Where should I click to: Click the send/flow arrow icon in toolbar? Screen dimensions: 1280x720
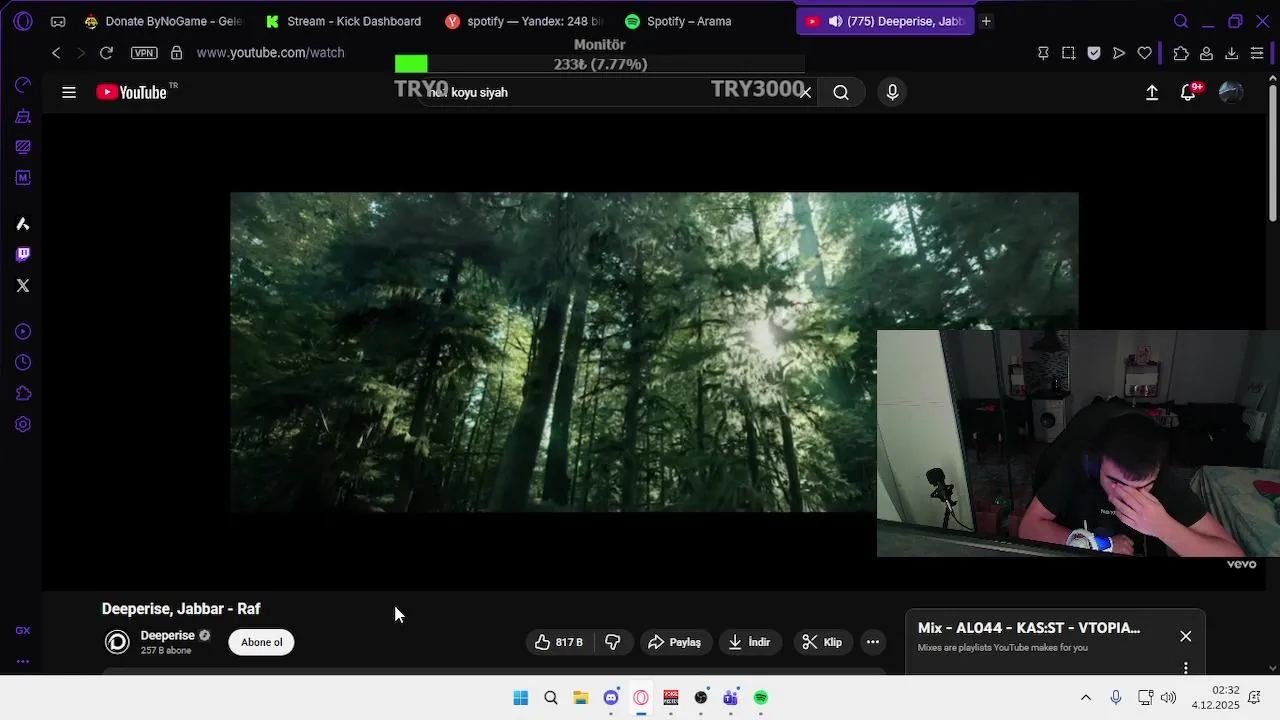point(1119,53)
